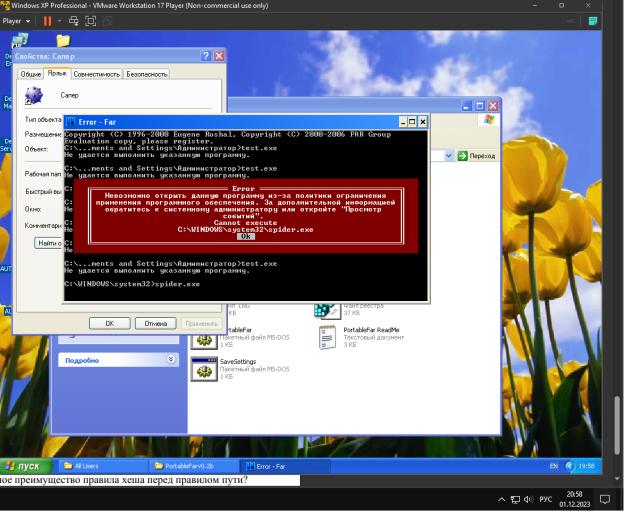Show hidden icons in Windows host system tray
The width and height of the screenshot is (624, 511).
click(501, 499)
